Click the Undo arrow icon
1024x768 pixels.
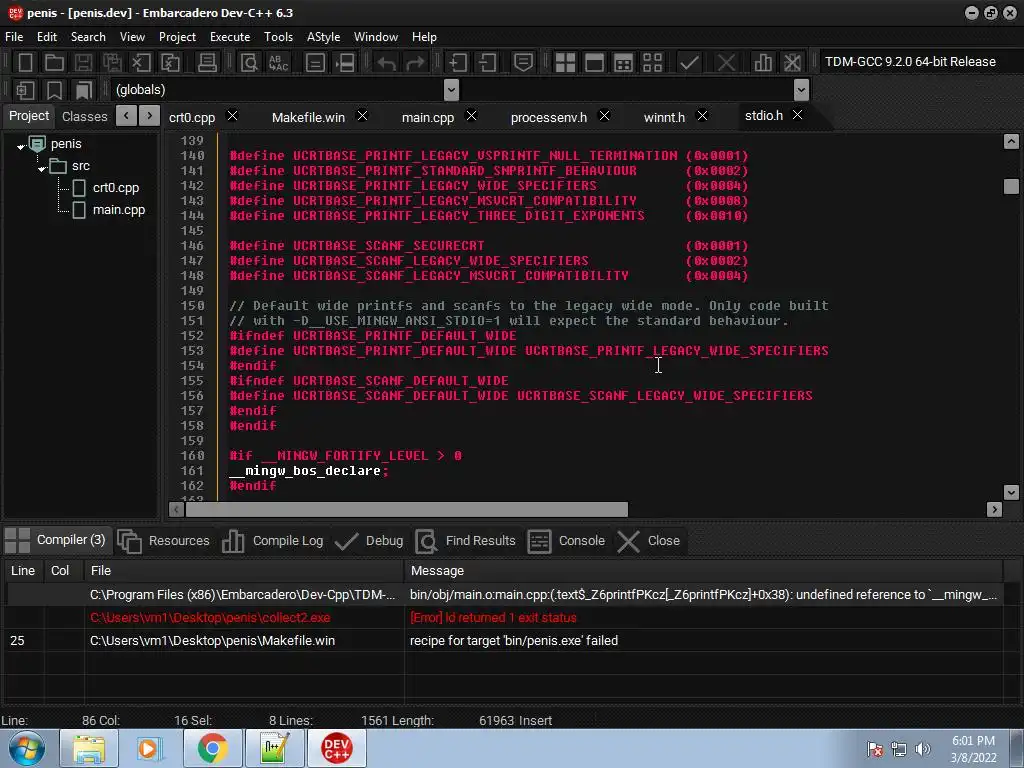[x=387, y=63]
